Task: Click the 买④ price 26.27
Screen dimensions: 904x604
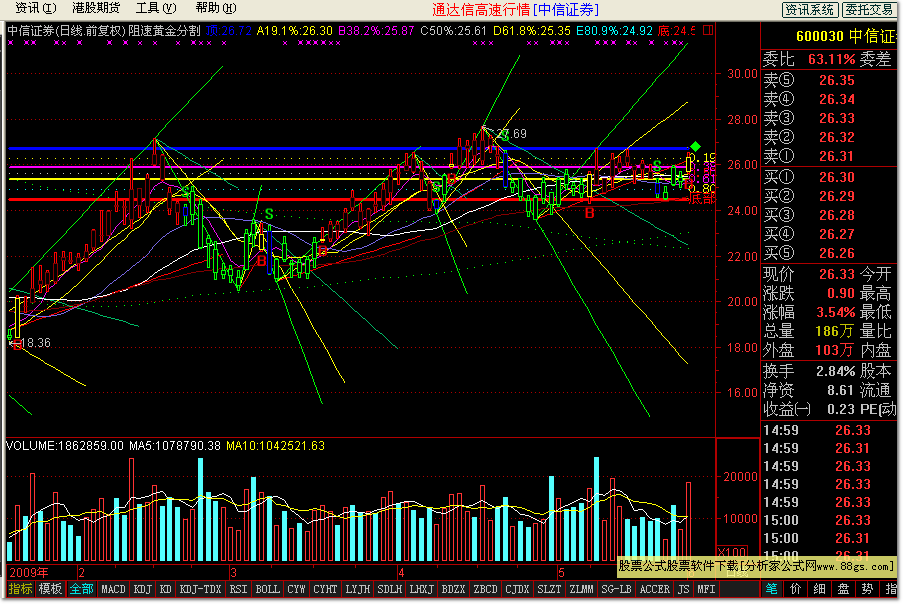Action: pos(837,234)
